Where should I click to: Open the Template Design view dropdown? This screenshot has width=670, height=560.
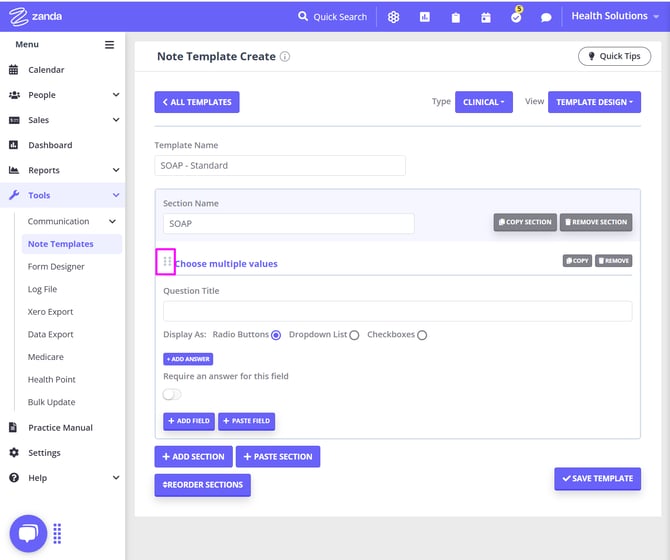tap(594, 102)
